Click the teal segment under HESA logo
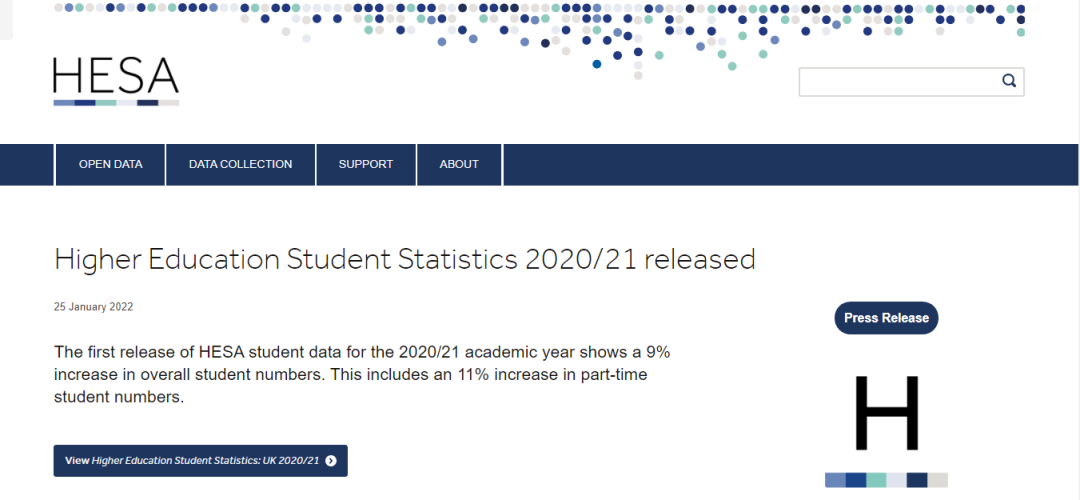Image resolution: width=1080 pixels, height=500 pixels. (x=106, y=103)
